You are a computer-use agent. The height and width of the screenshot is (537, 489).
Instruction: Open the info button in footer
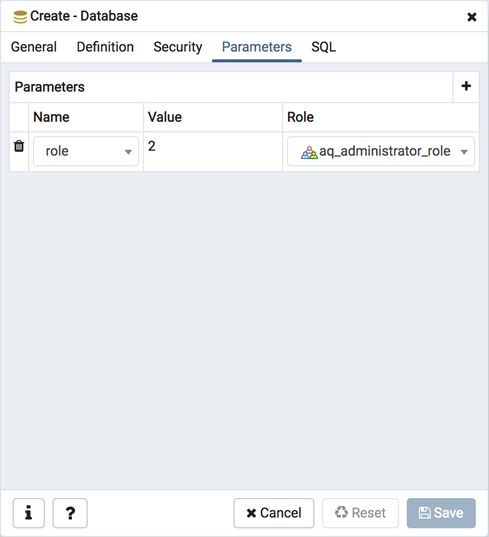coord(29,513)
